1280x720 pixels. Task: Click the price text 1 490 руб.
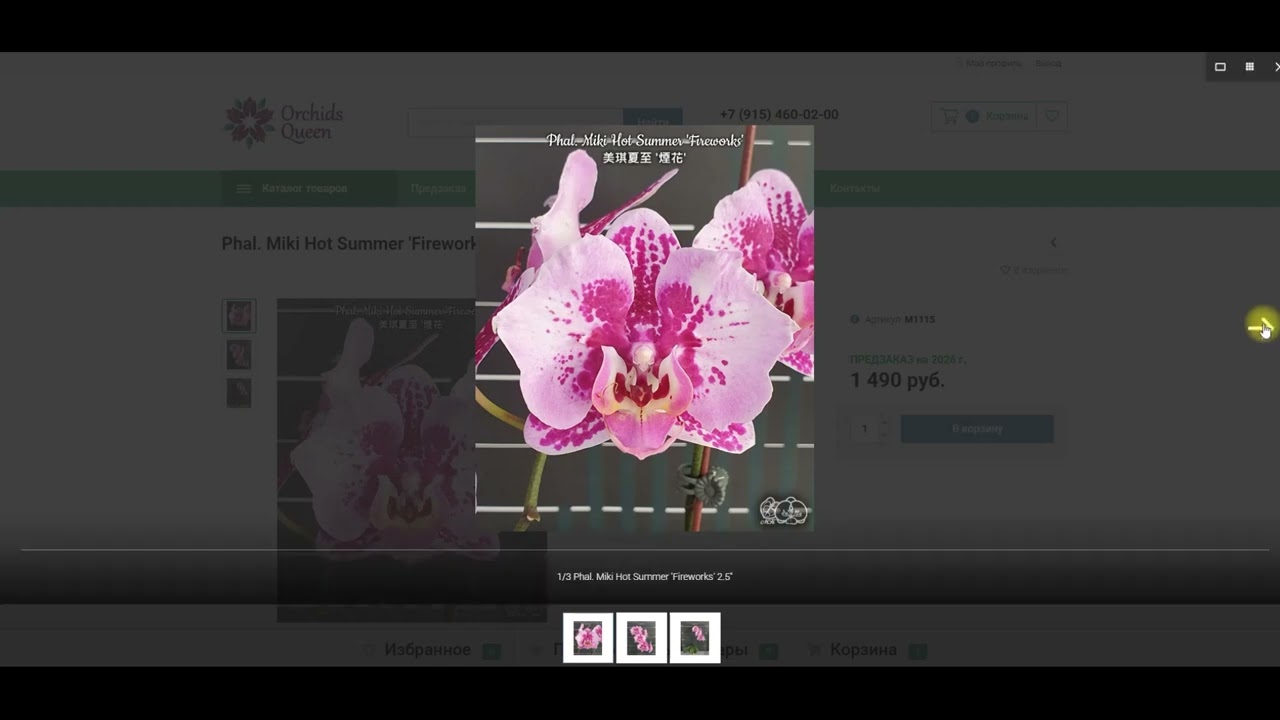[x=897, y=381]
